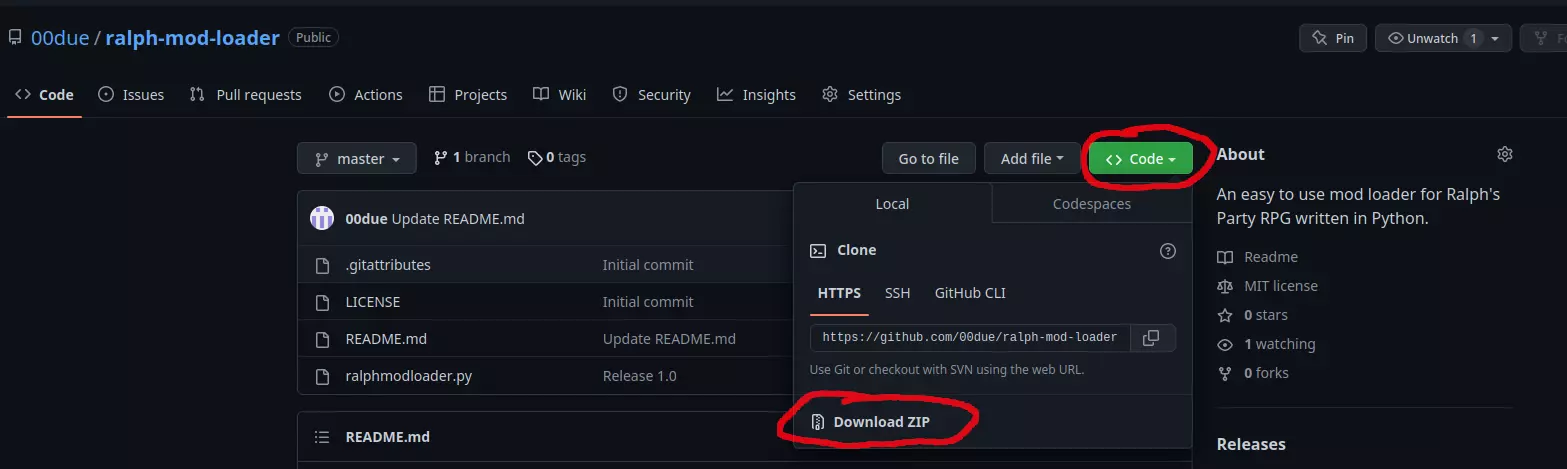Viewport: 1567px width, 469px height.
Task: View the 0 stars link
Action: tap(1252, 315)
